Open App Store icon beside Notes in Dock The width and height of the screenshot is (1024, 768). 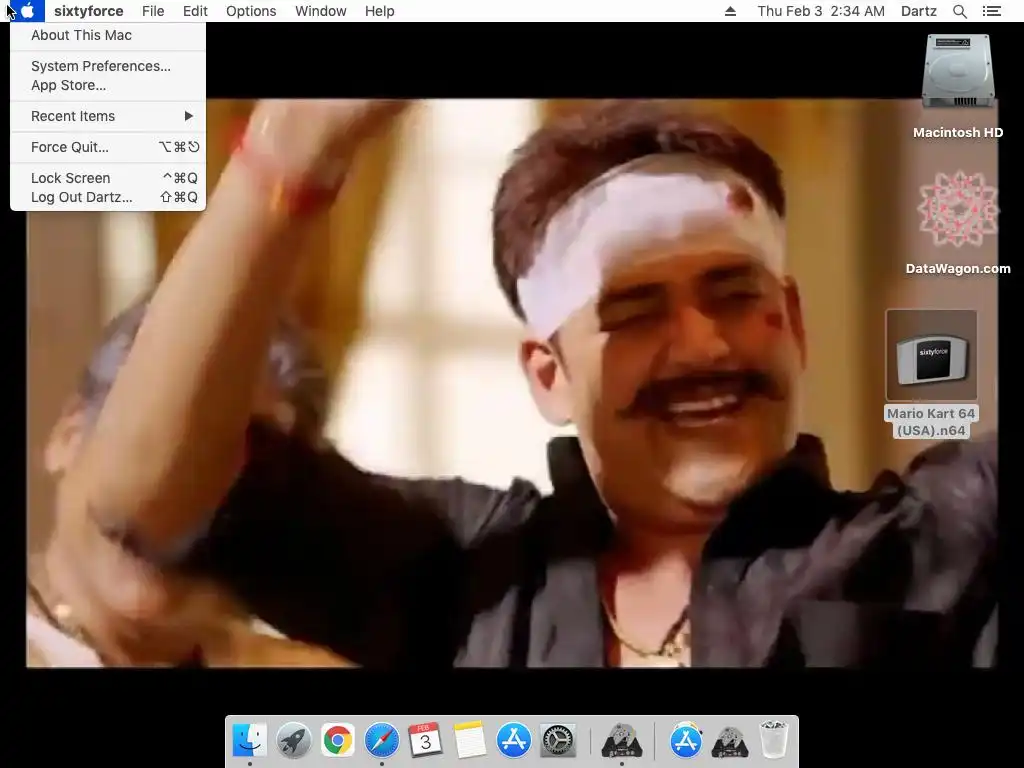tap(513, 741)
